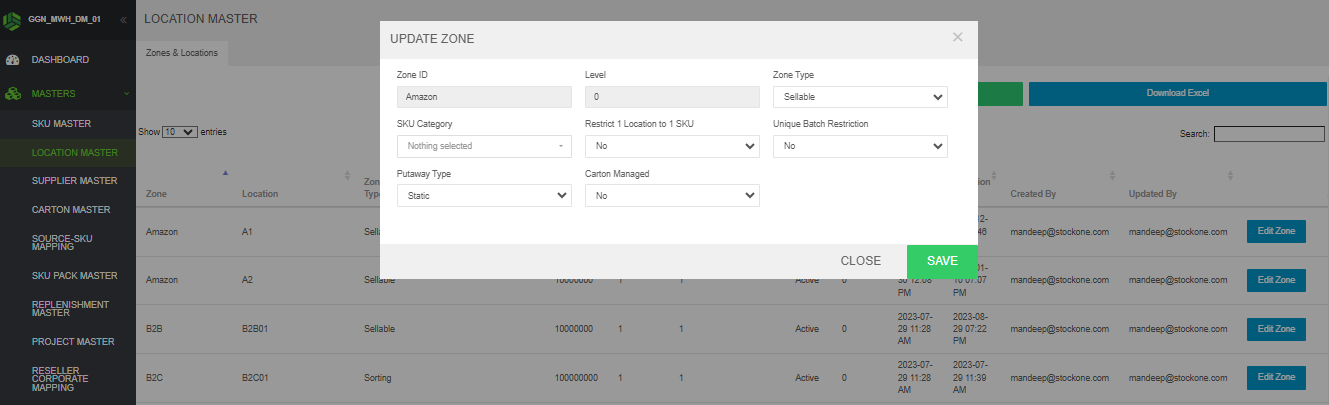Viewport: 1329px width, 405px height.
Task: Sort table by Zone column arrow
Action: 225,173
